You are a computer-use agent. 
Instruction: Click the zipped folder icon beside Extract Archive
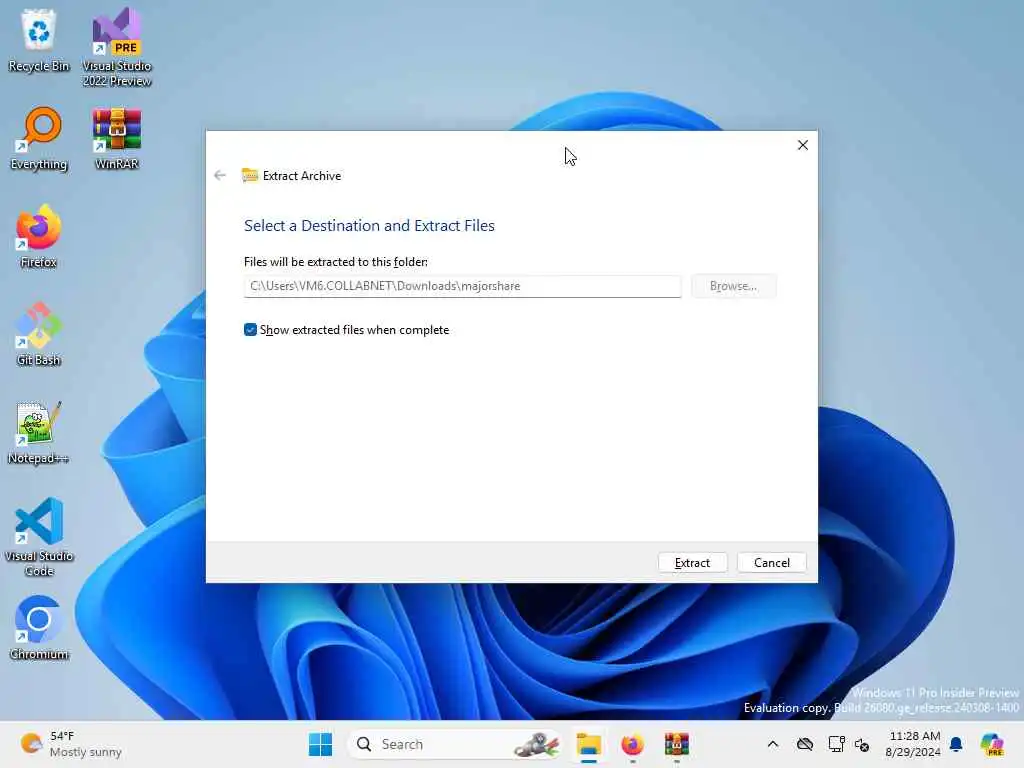click(x=249, y=175)
